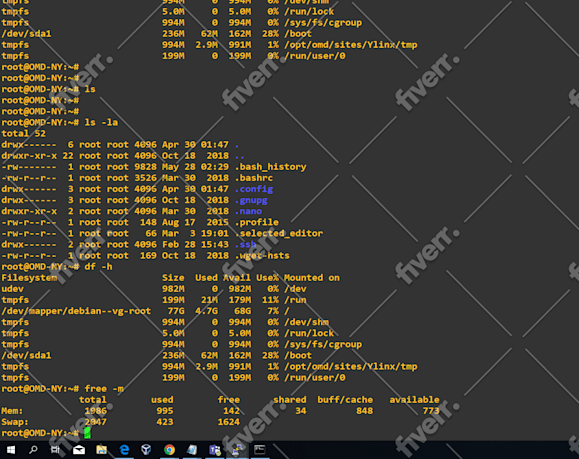This screenshot has width=579, height=459.
Task: Open the command prompt taskbar icon
Action: [260, 450]
